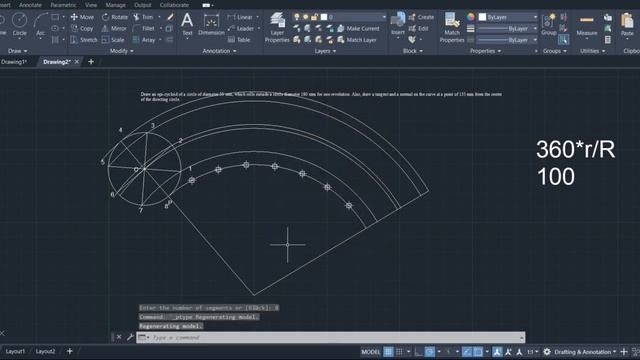640x360 pixels.
Task: Toggle MODEL space button
Action: coord(371,352)
